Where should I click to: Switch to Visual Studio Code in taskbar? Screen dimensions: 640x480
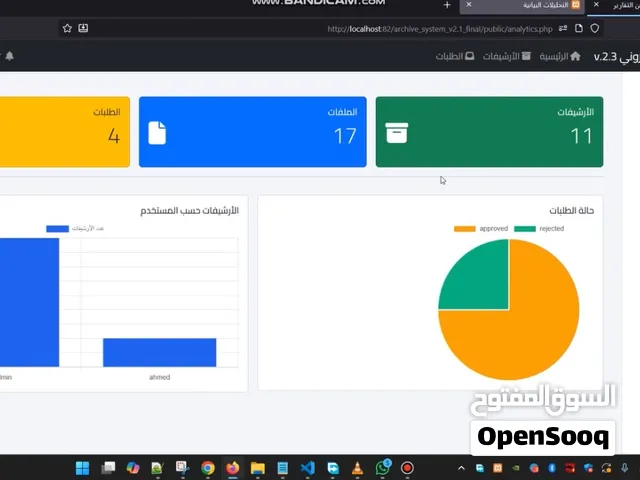[308, 468]
